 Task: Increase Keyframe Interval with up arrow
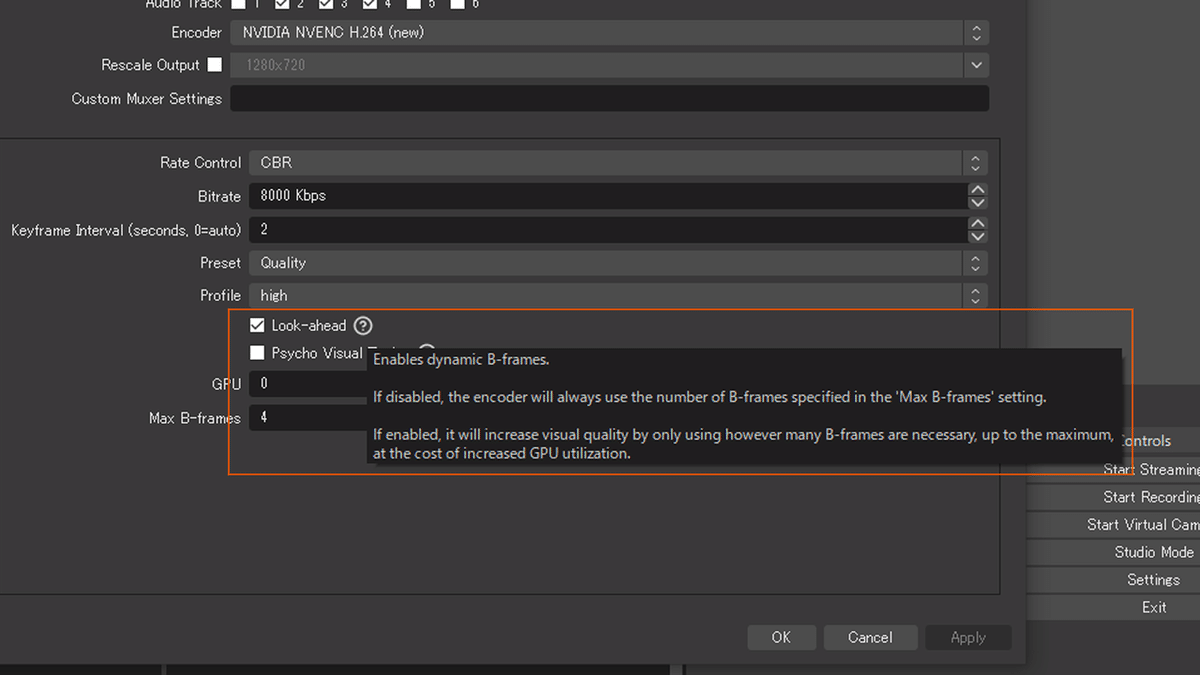pyautogui.click(x=978, y=224)
